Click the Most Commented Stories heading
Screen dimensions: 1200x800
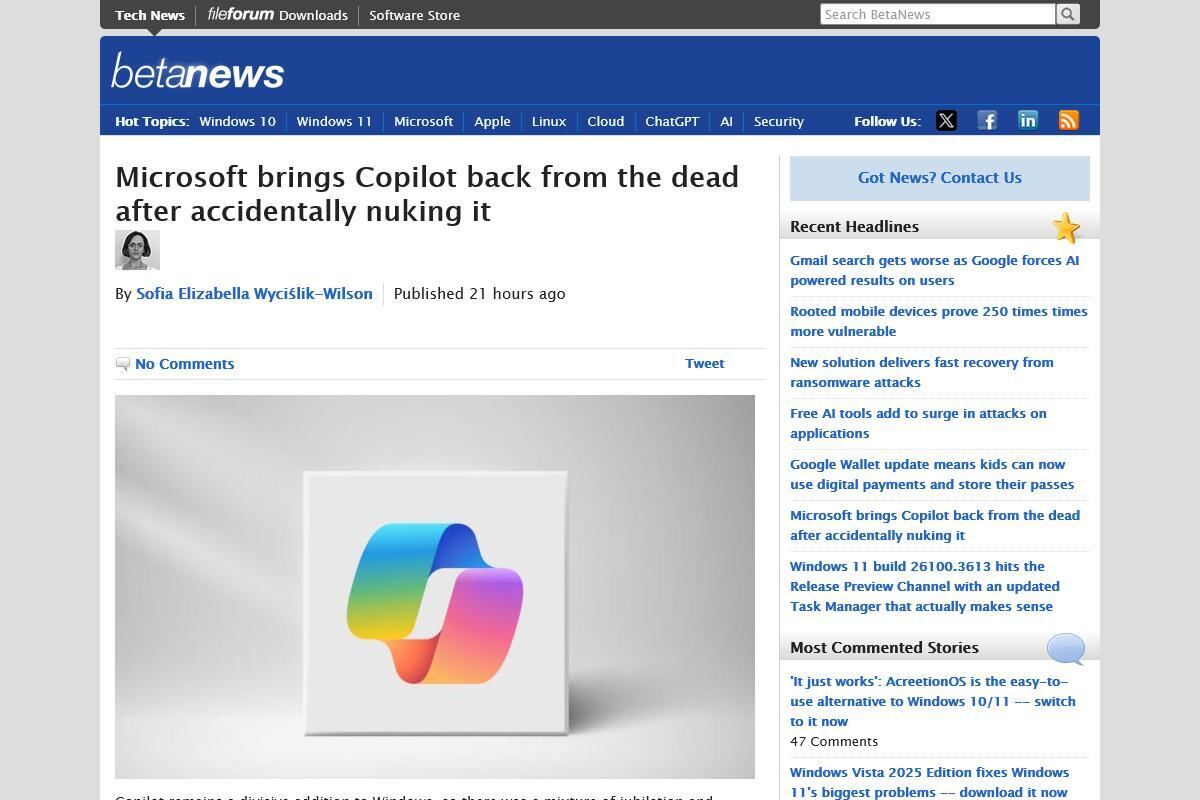884,647
